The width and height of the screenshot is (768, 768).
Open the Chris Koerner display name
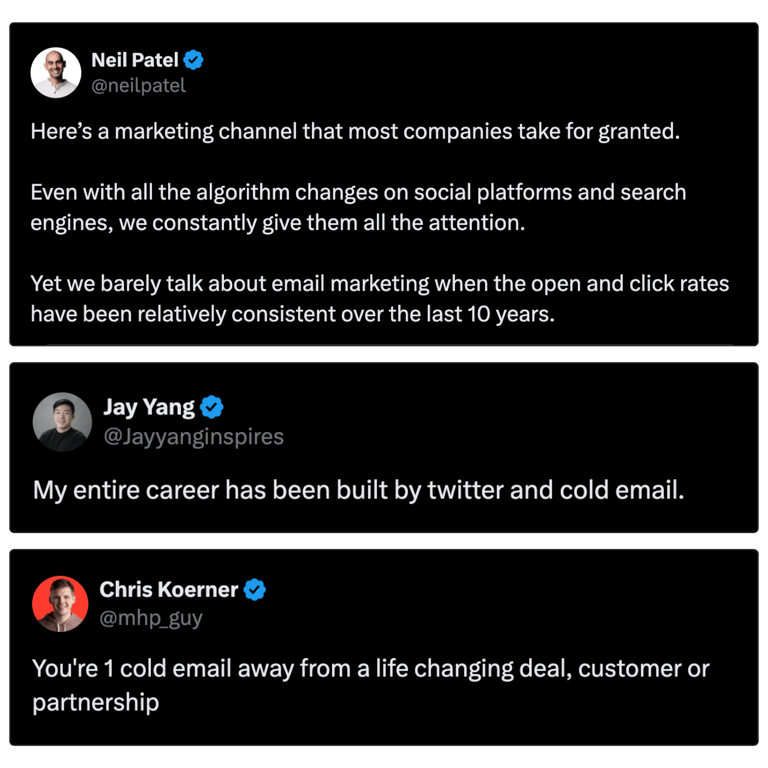(x=168, y=589)
